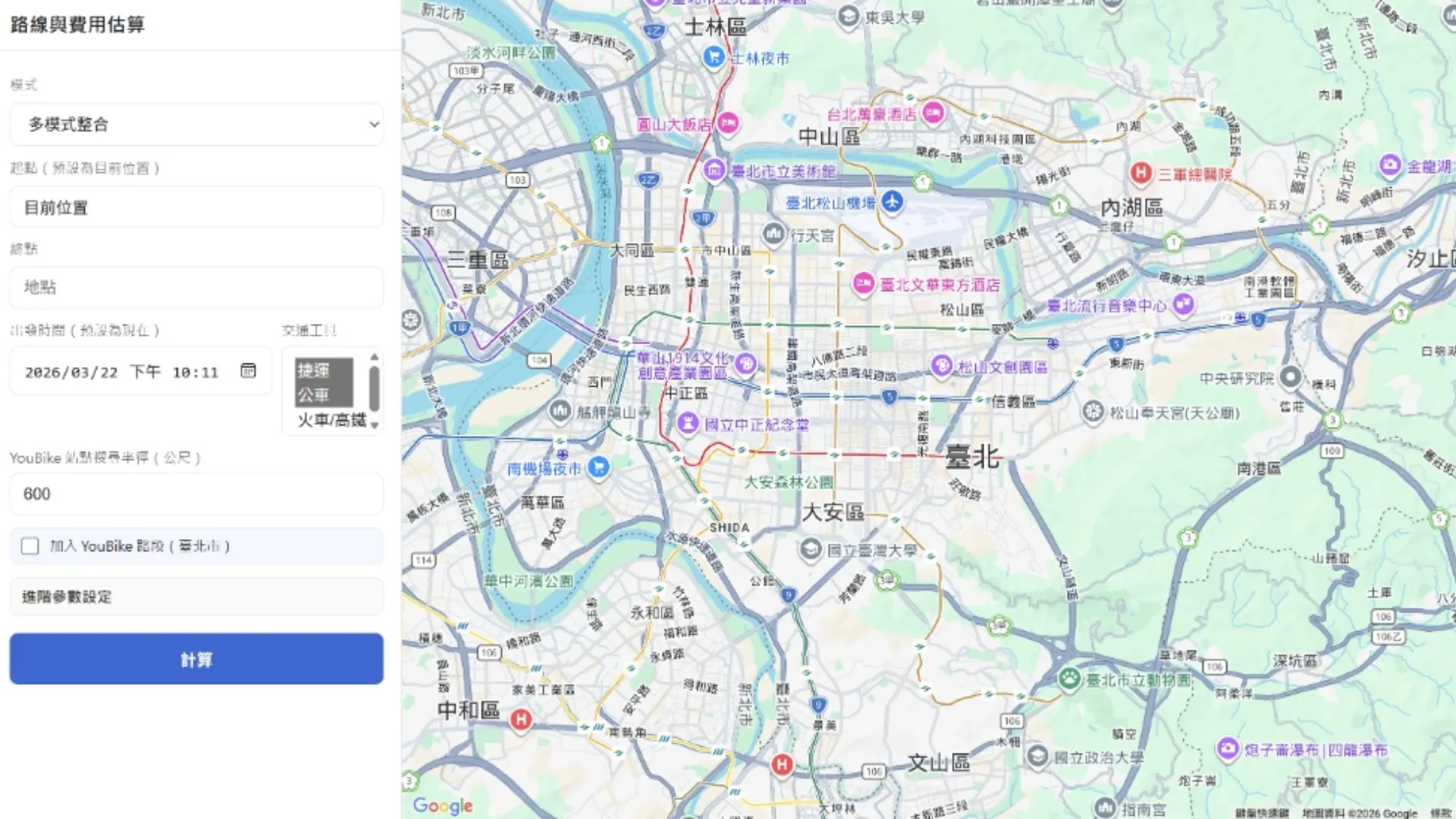The width and height of the screenshot is (1456, 819).
Task: Click the 台北萬豪酒店 hotel marker
Action: click(x=933, y=114)
